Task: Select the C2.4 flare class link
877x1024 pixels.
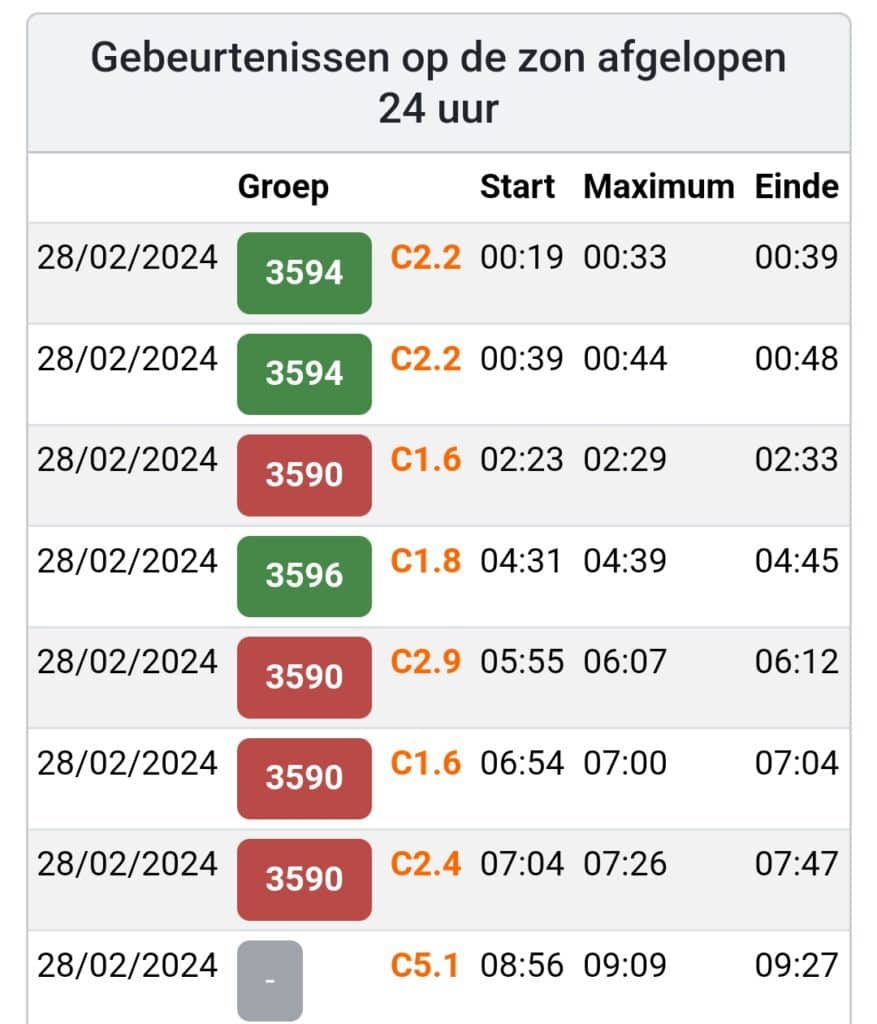Action: pos(425,863)
